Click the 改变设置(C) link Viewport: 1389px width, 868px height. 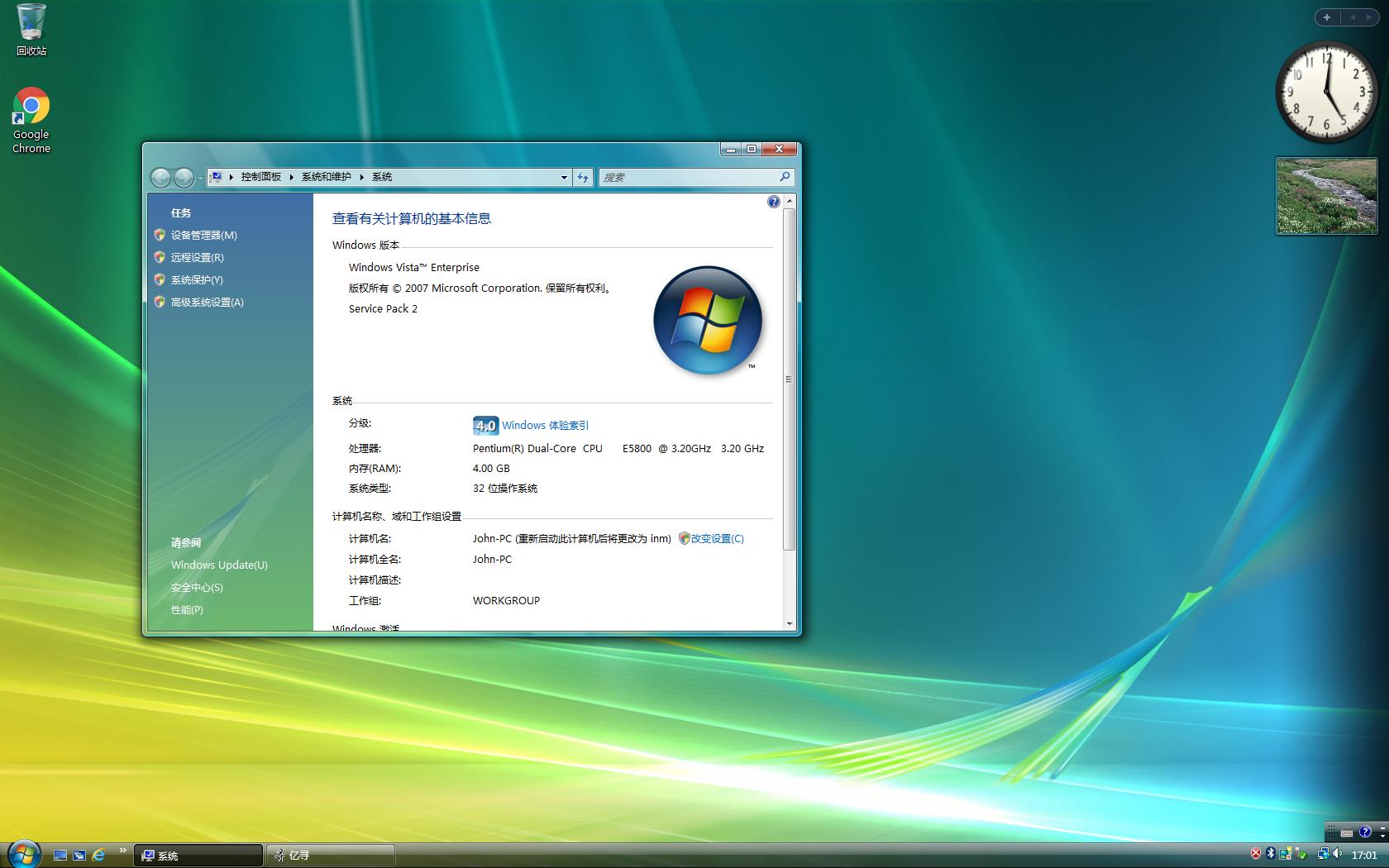(717, 539)
